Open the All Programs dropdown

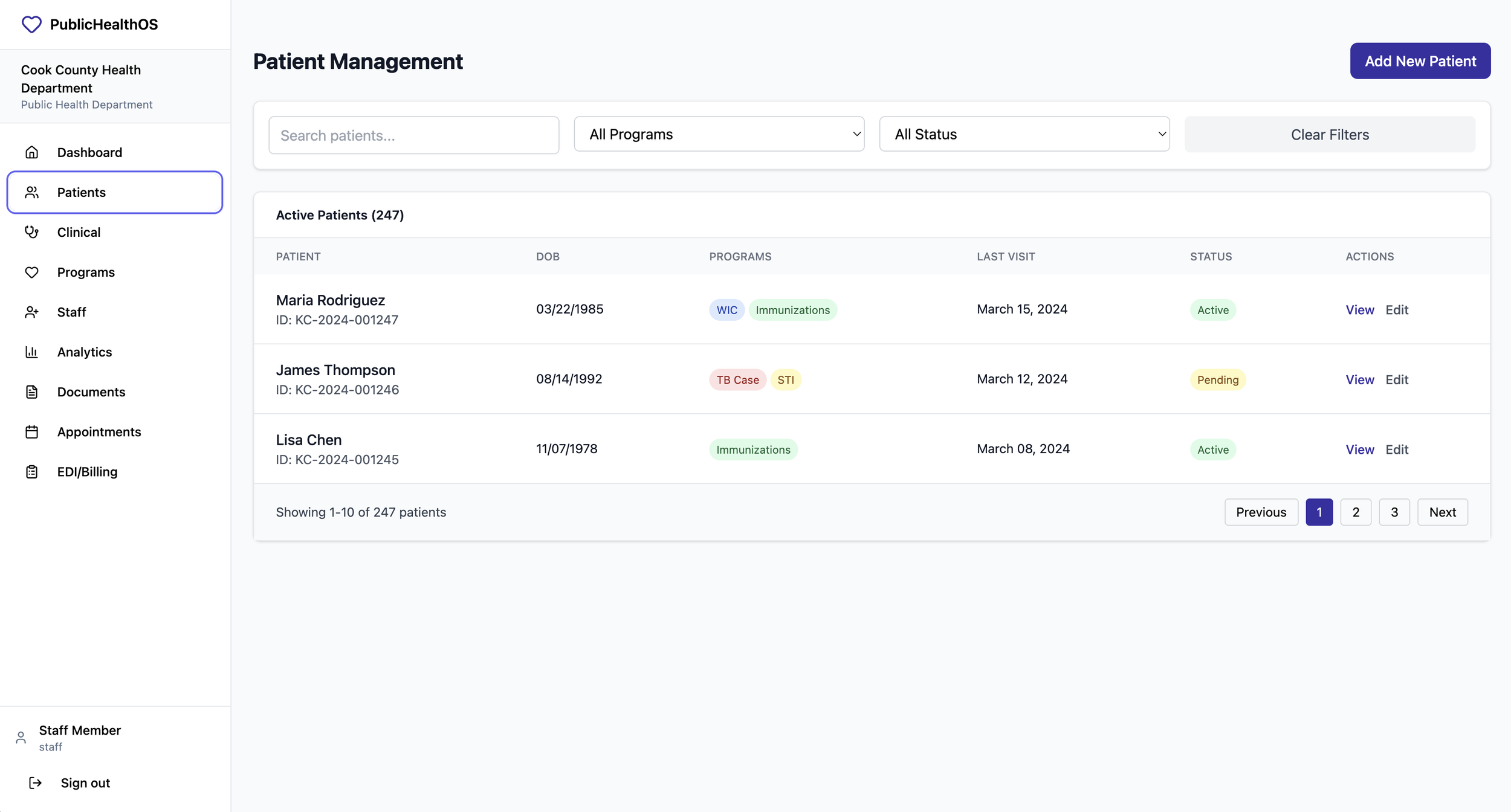tap(719, 134)
